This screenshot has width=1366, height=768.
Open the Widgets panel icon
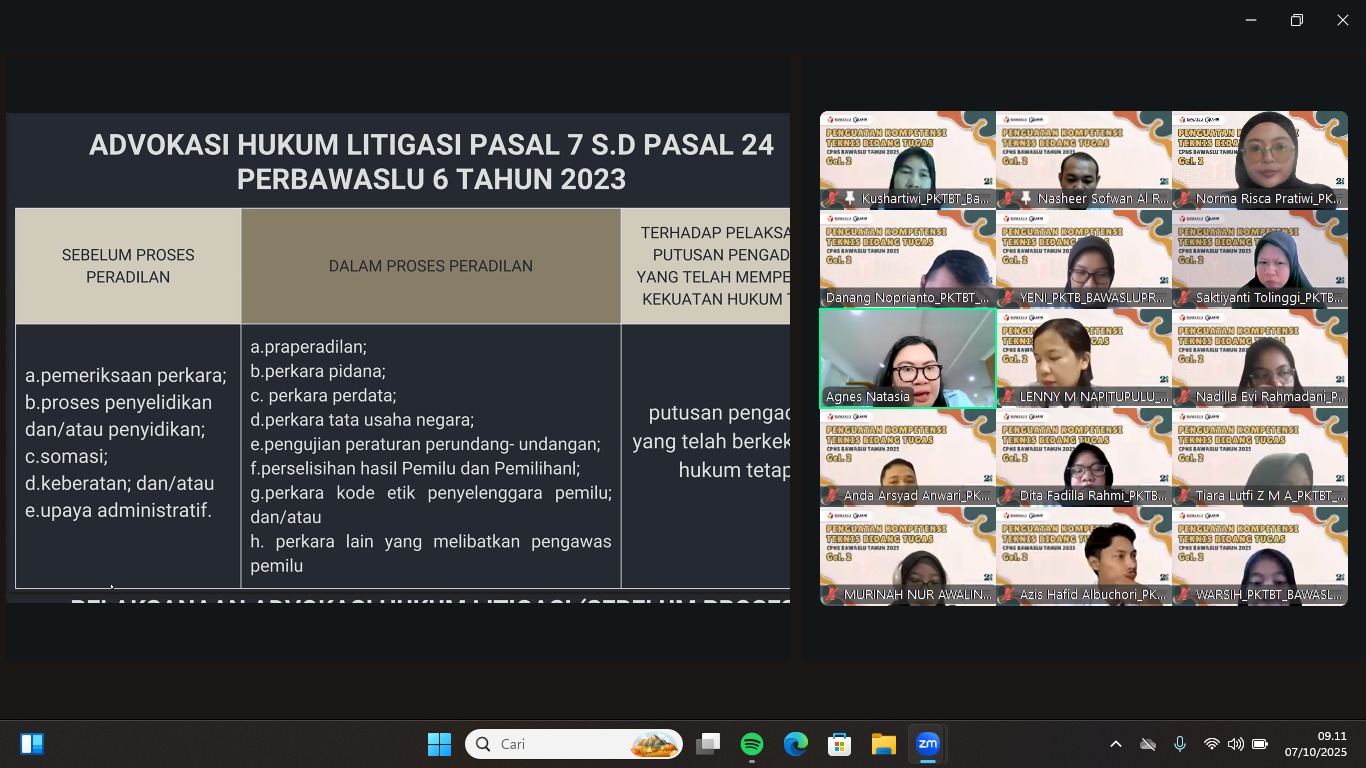[x=32, y=744]
